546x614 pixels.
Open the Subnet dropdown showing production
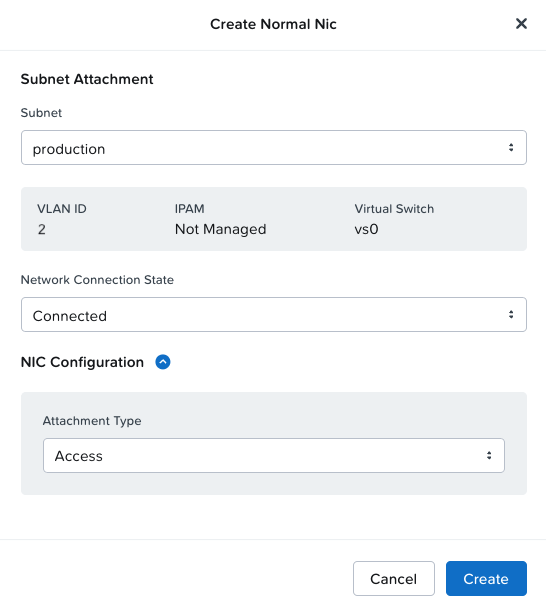(274, 148)
